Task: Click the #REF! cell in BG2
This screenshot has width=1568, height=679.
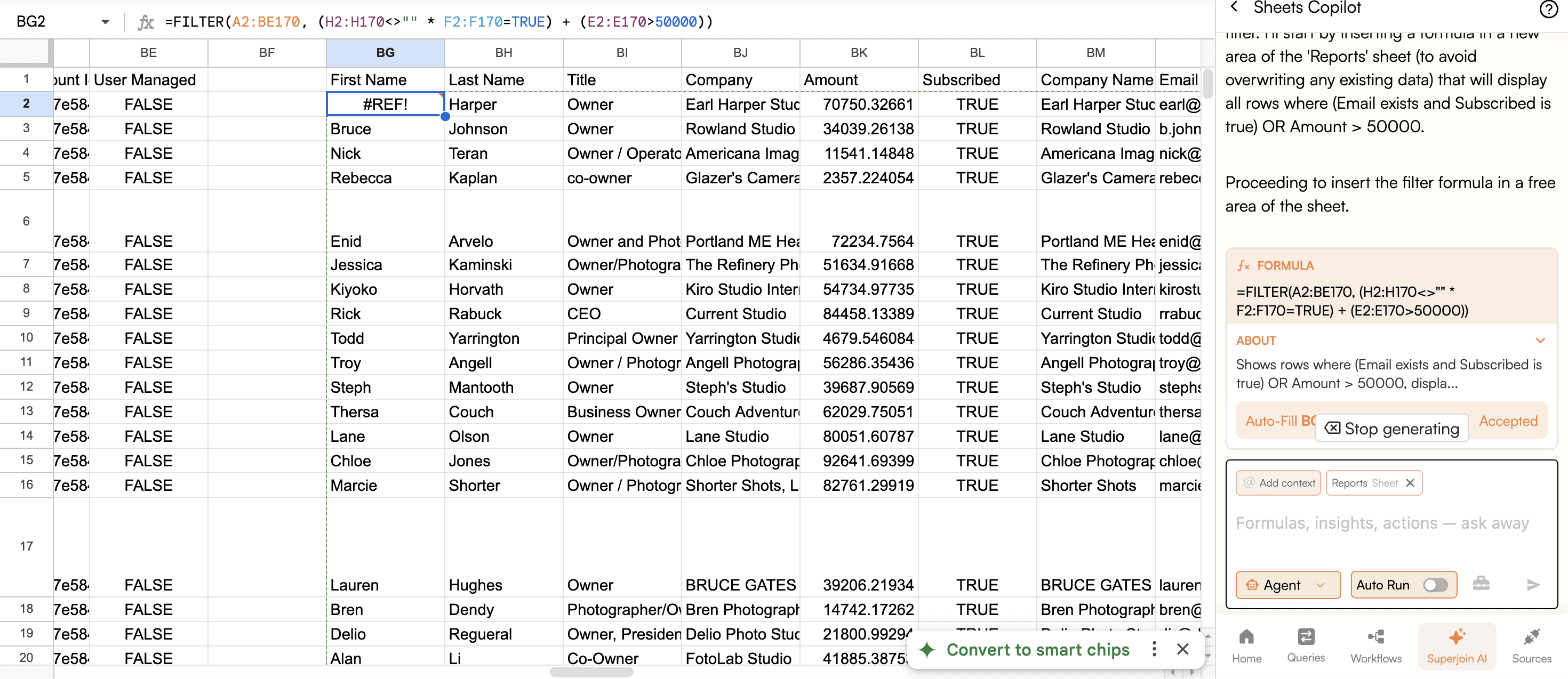Action: pyautogui.click(x=385, y=104)
